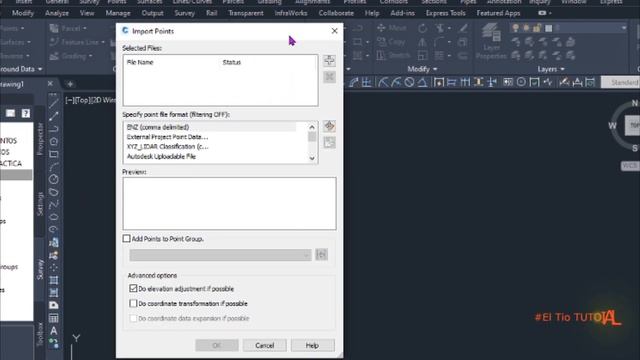Screen dimensions: 640x360
Task: Click the Scale tool icon in Modify
Action: pyautogui.click(x=422, y=55)
